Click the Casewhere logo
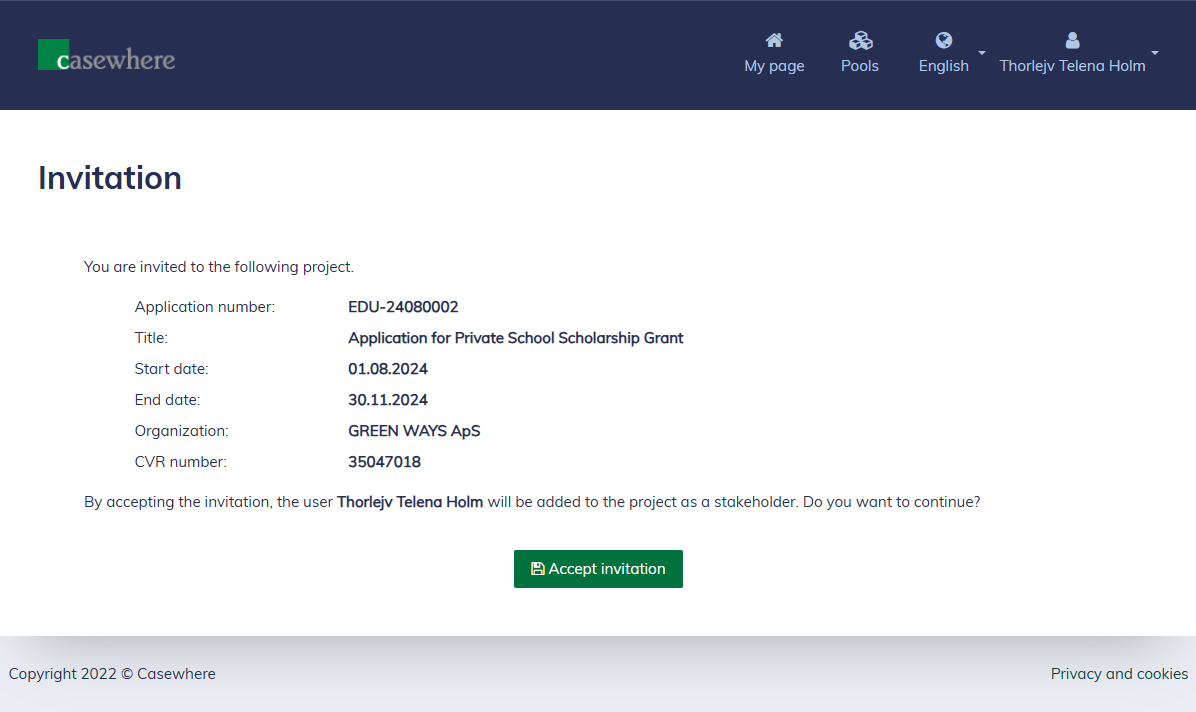The image size is (1196, 712). pos(107,56)
